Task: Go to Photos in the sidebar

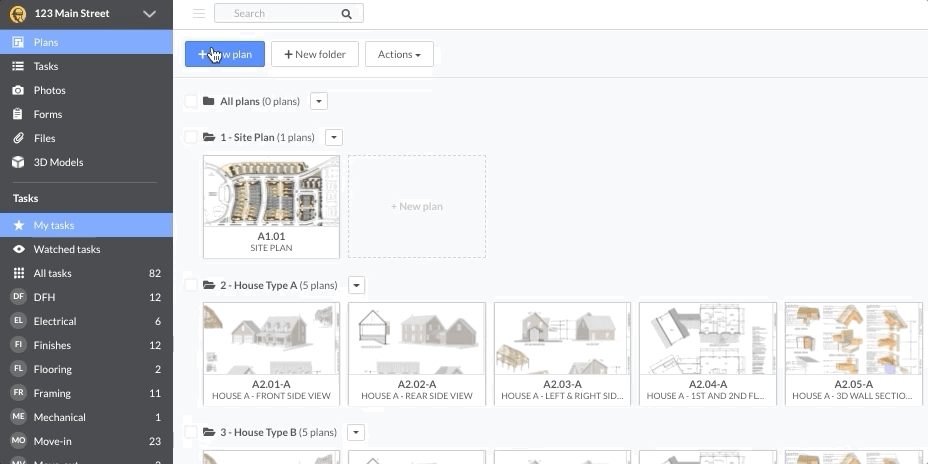Action: 86,90
